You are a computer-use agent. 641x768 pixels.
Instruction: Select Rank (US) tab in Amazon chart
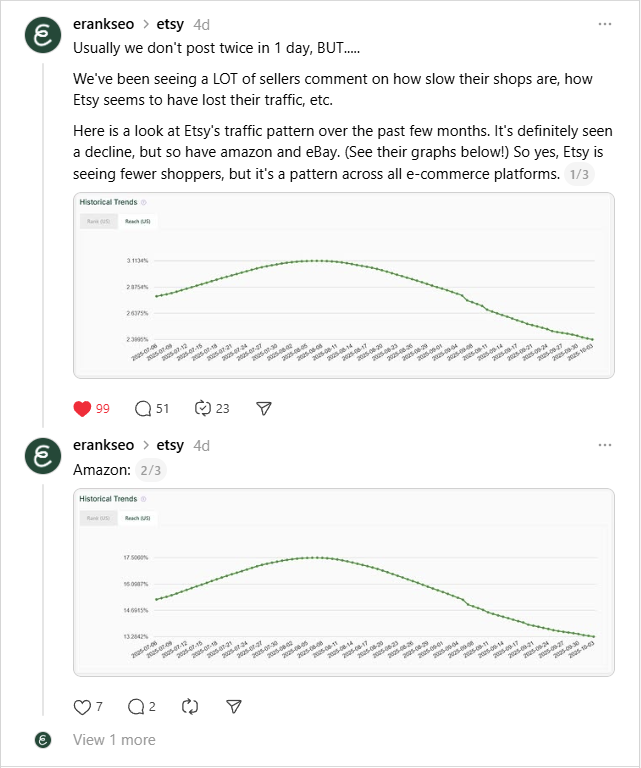98,519
